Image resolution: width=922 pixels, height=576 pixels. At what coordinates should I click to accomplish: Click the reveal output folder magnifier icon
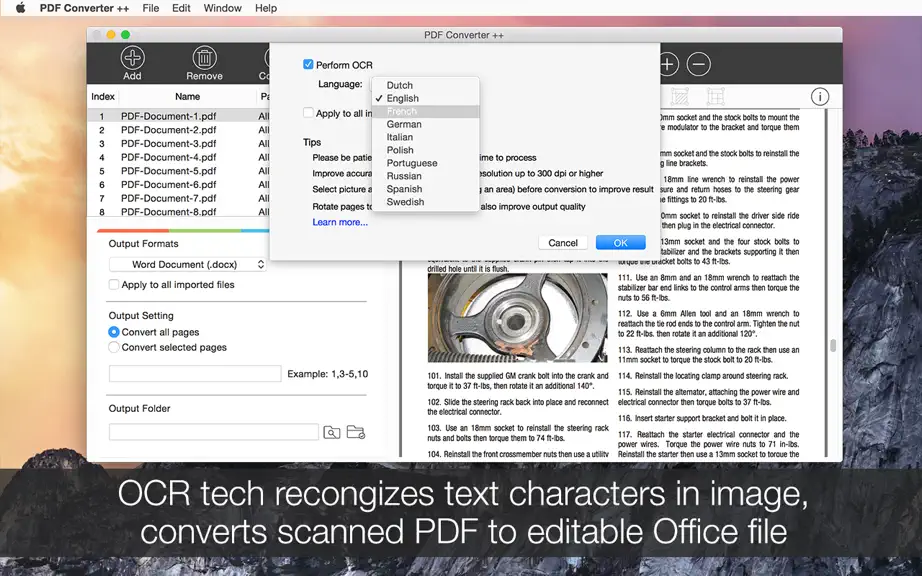[332, 433]
